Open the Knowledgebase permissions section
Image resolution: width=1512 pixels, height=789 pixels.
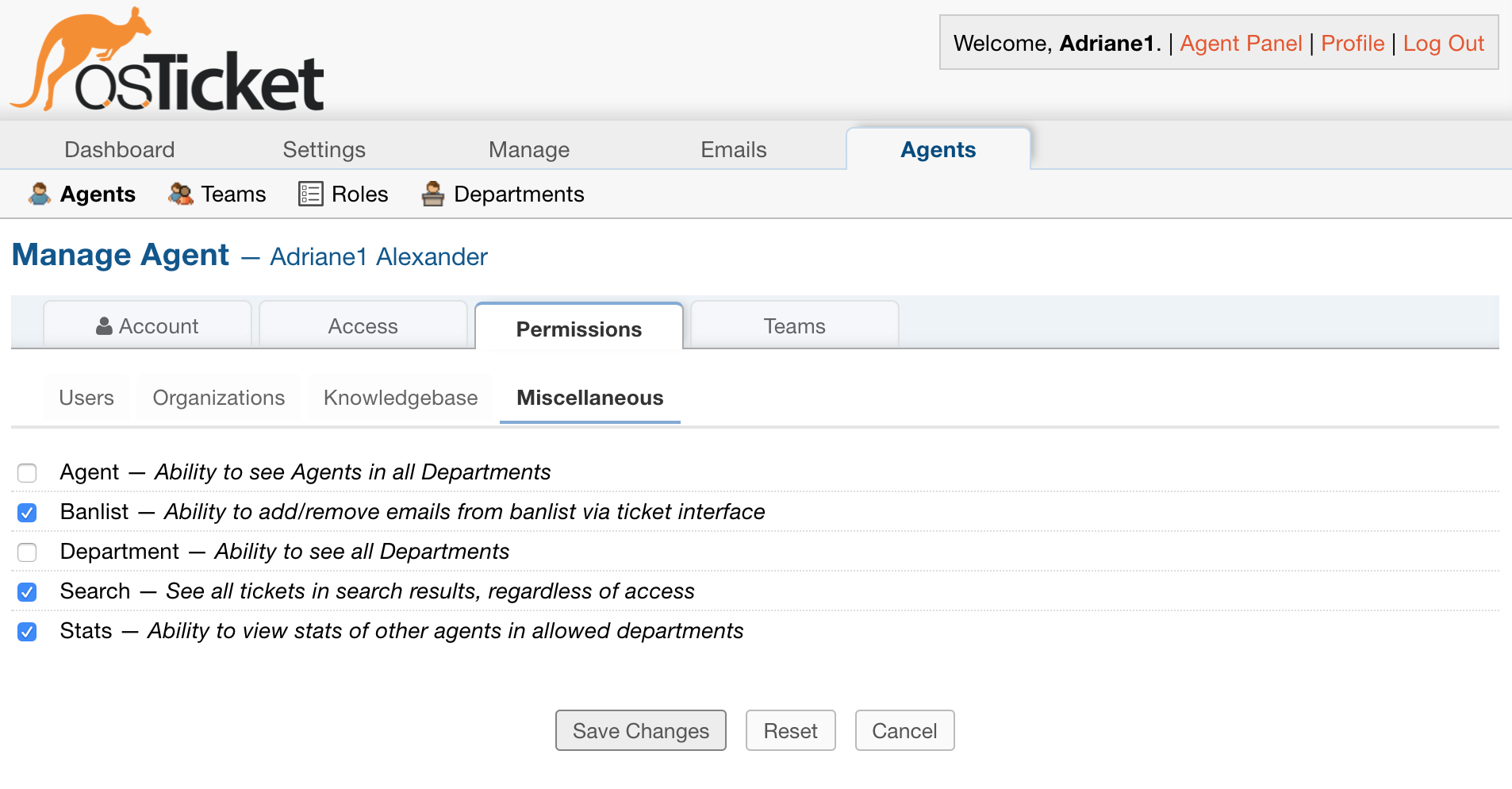399,398
